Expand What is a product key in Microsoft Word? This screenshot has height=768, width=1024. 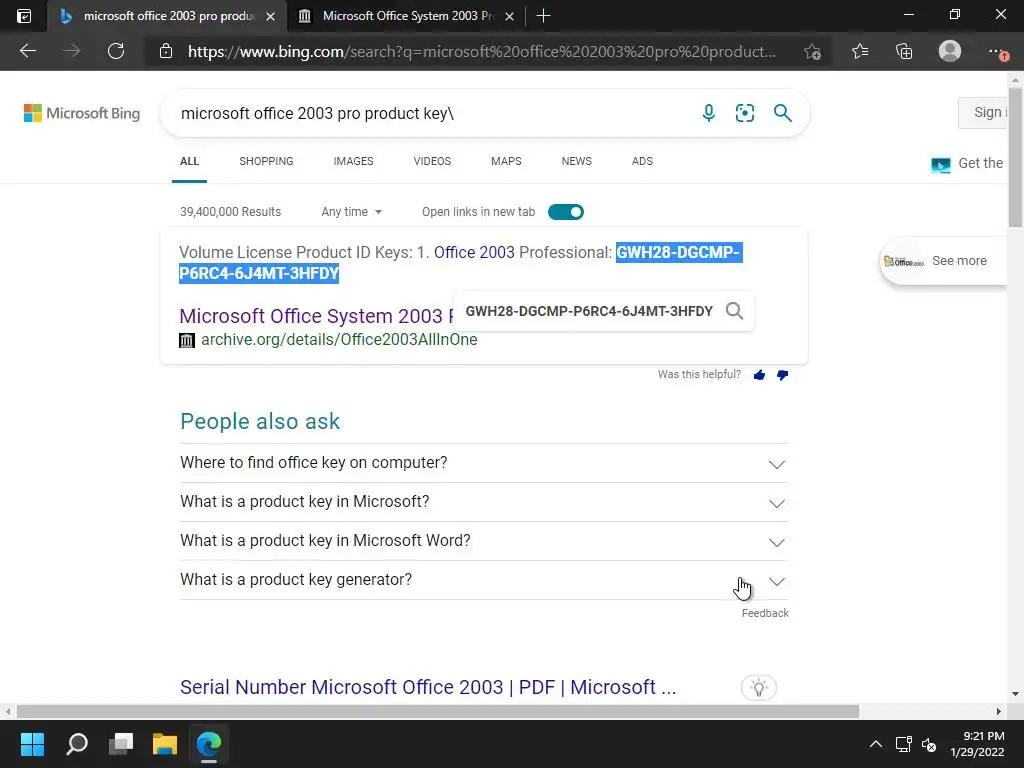(484, 541)
